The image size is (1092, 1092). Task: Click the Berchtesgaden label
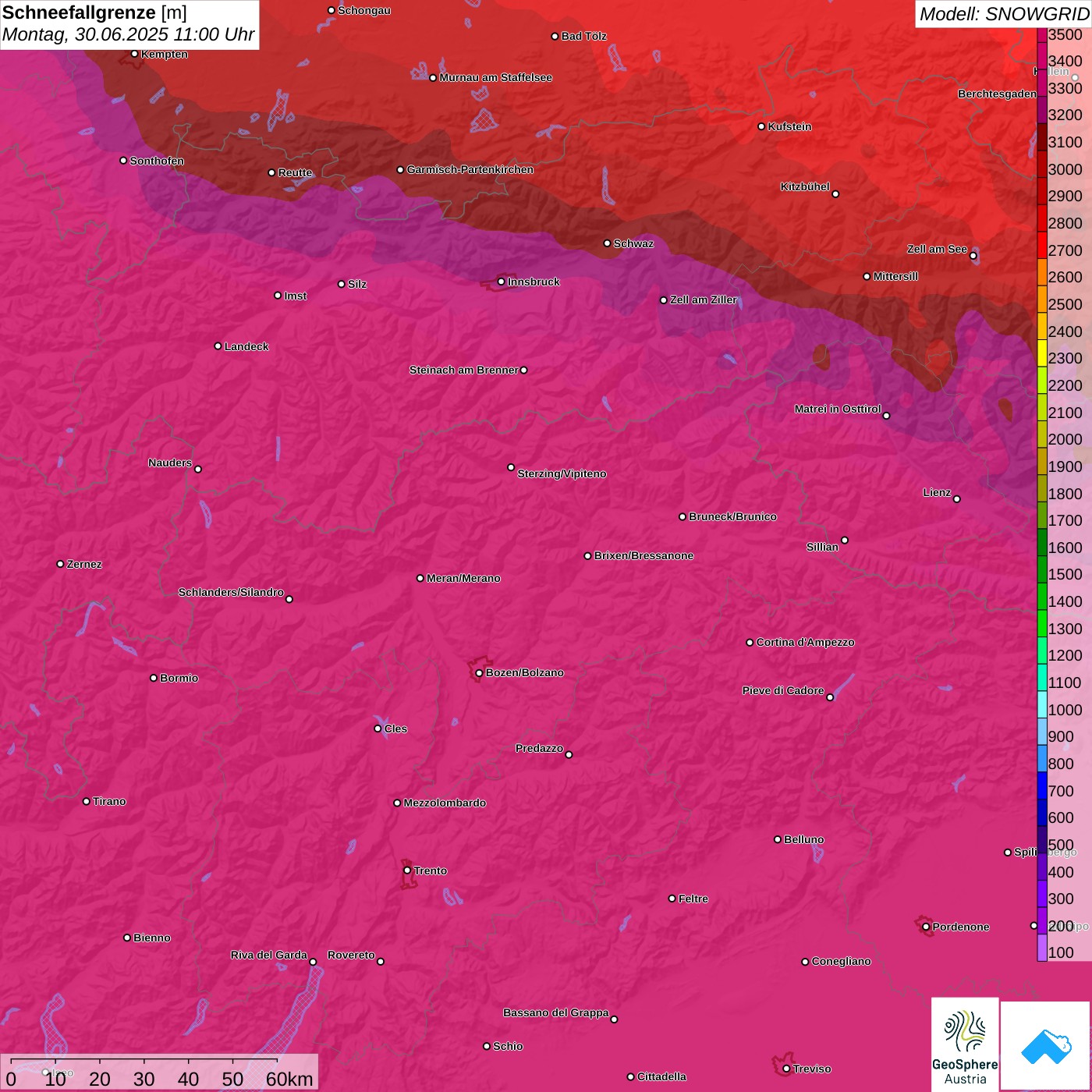pos(997,94)
